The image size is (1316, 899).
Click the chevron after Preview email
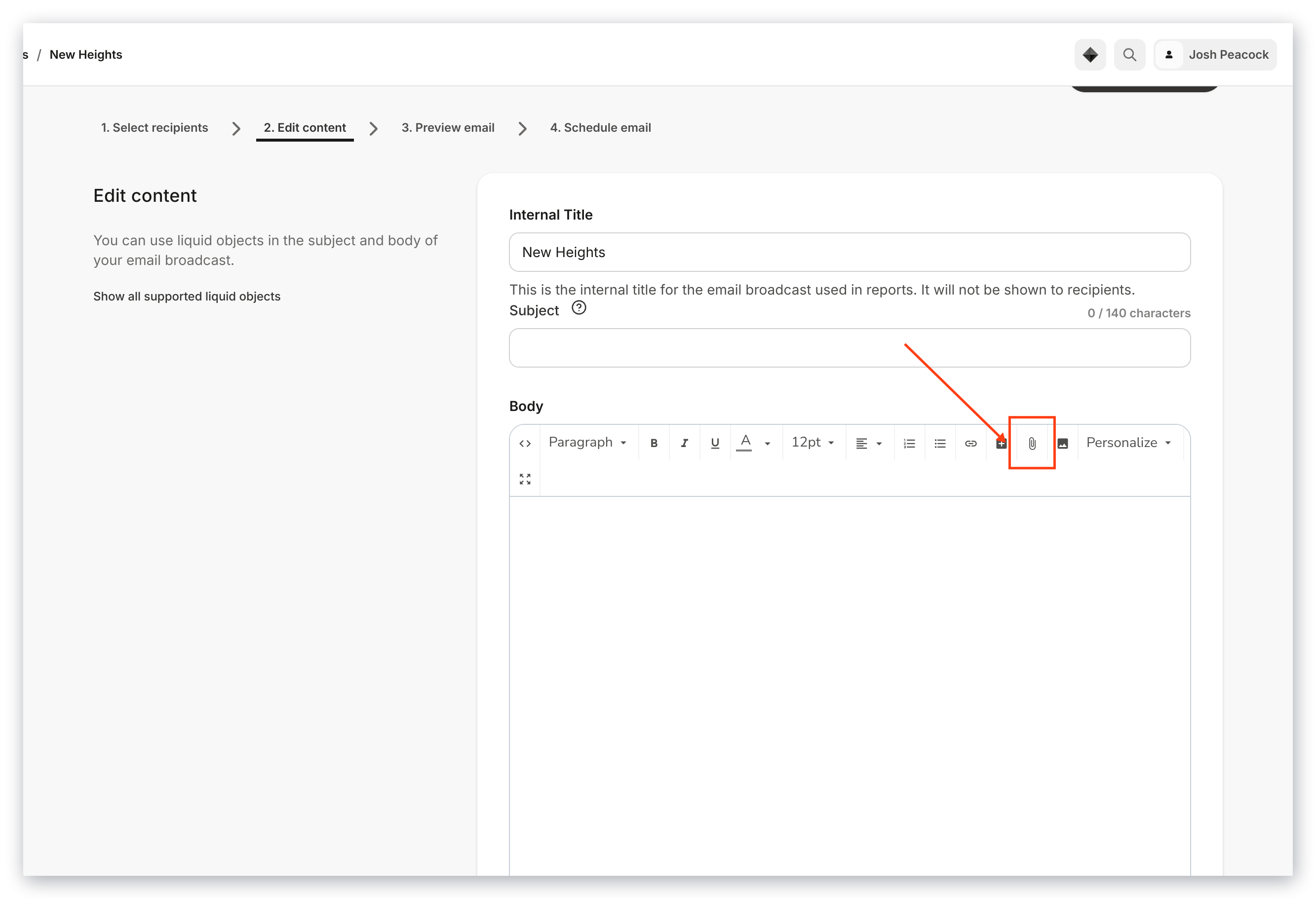tap(523, 128)
